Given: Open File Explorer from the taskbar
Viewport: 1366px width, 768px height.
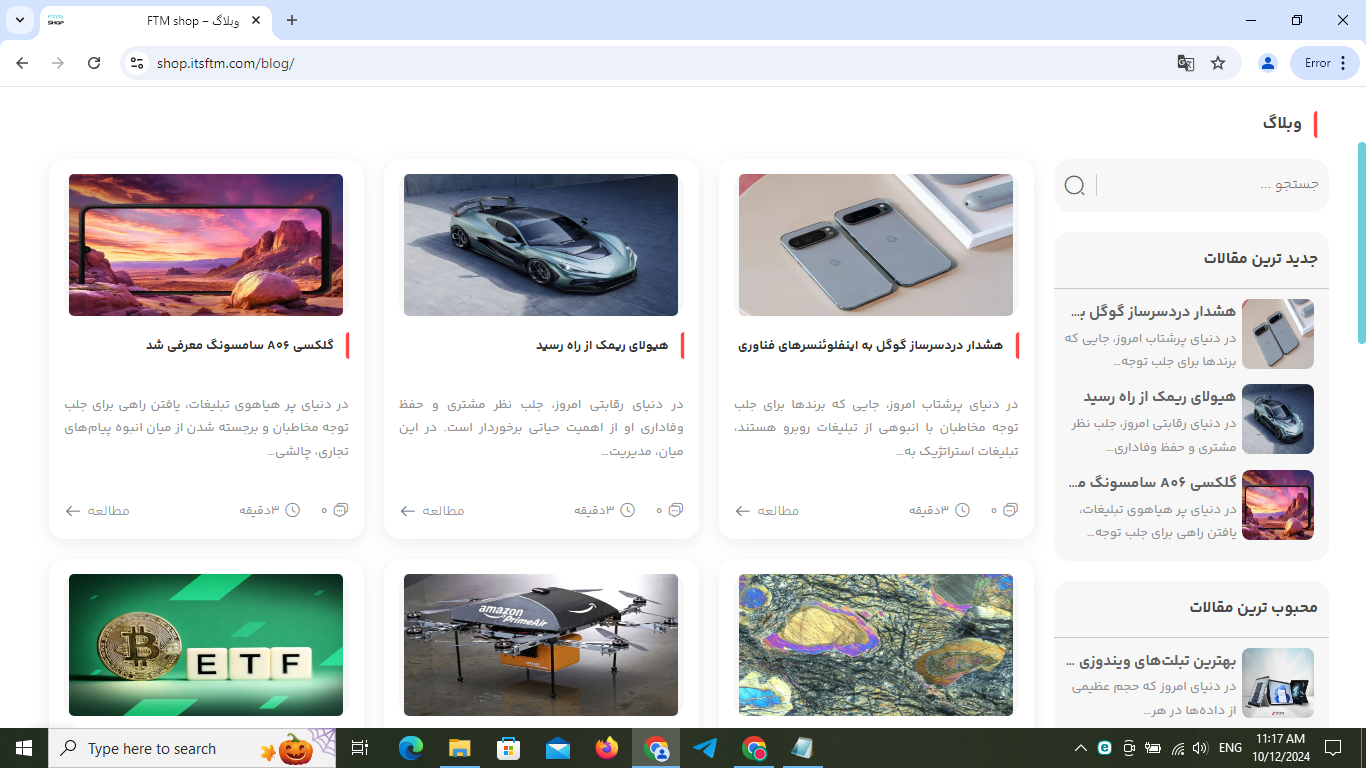Looking at the screenshot, I should click(459, 748).
